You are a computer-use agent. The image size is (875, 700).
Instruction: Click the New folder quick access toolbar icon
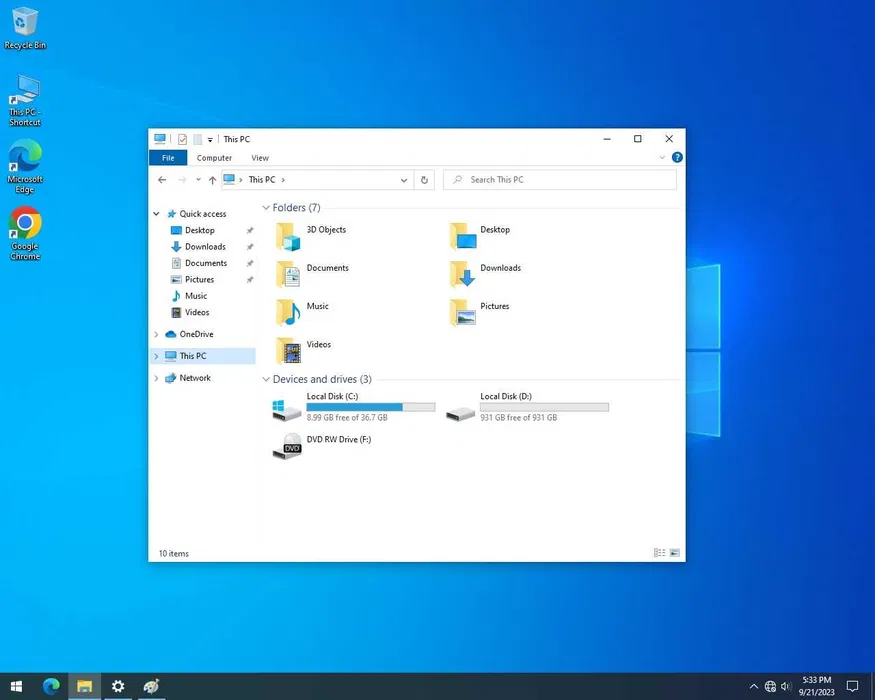tap(198, 139)
